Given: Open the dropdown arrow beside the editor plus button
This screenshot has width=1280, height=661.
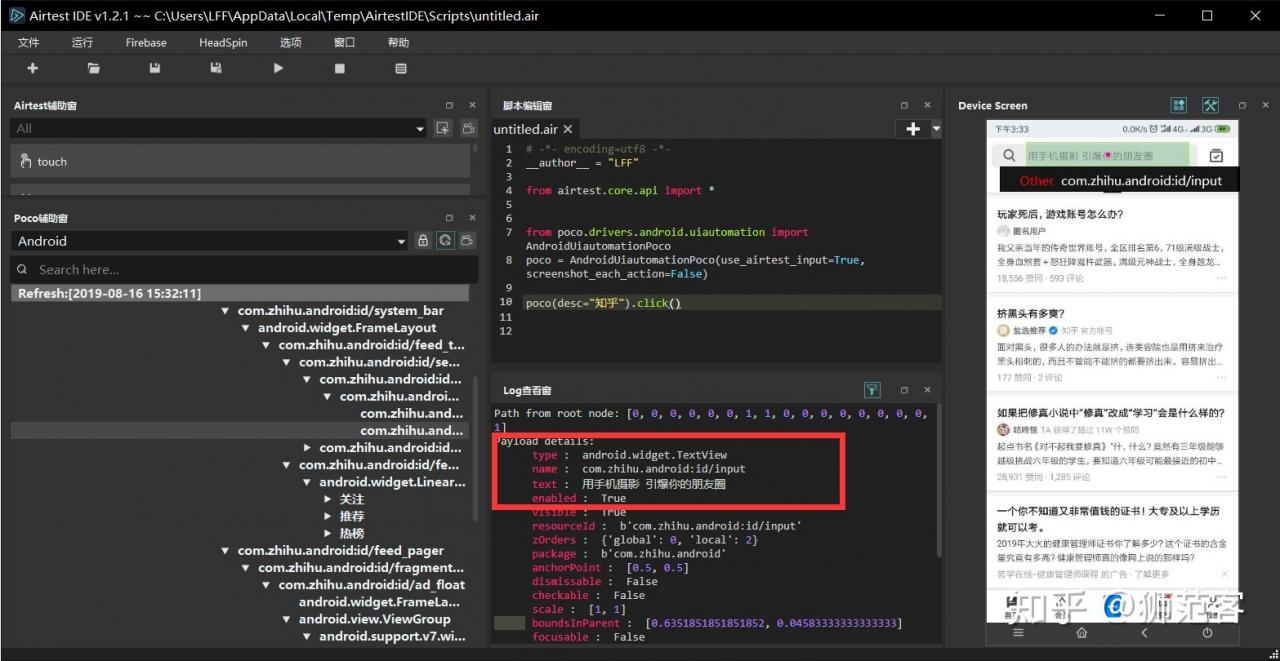Looking at the screenshot, I should [x=936, y=129].
